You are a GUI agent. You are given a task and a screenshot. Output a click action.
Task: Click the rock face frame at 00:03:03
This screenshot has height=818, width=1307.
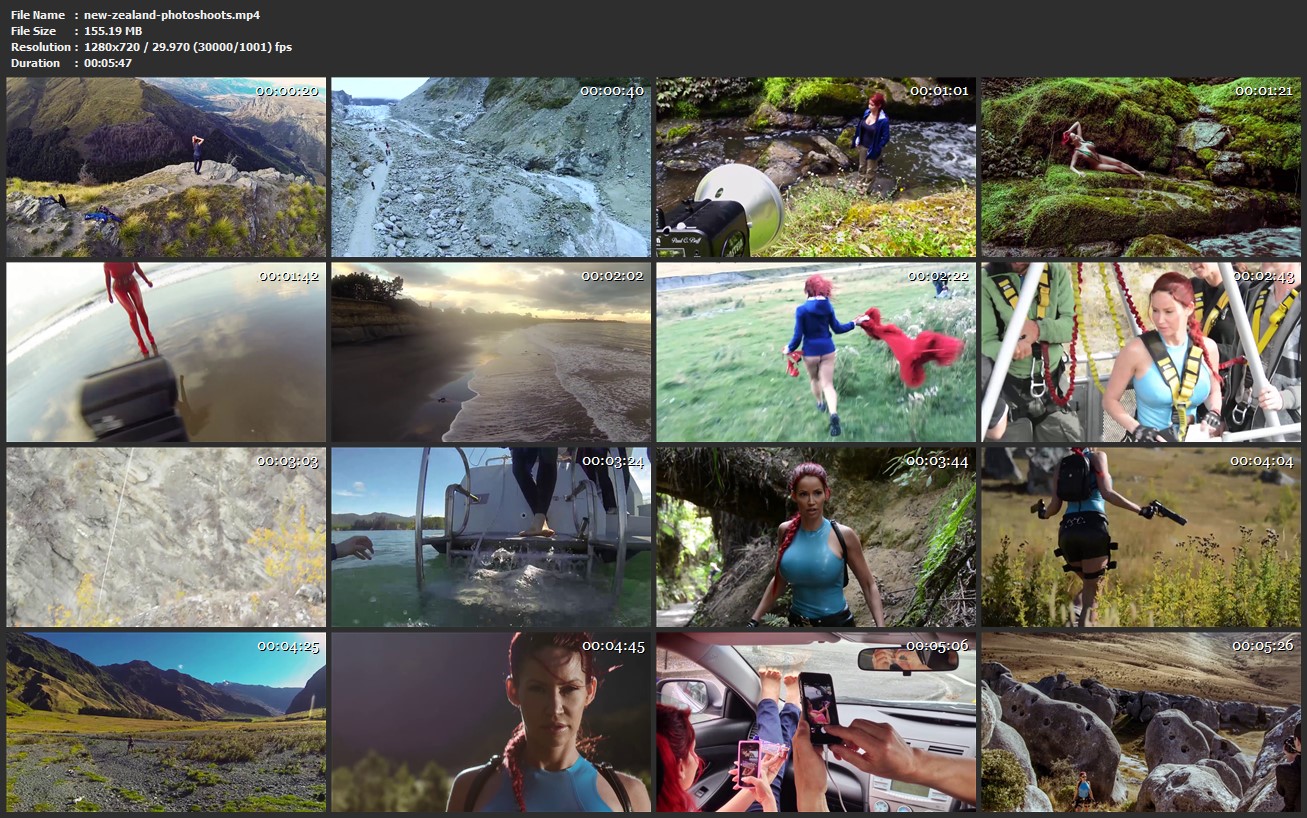[166, 537]
